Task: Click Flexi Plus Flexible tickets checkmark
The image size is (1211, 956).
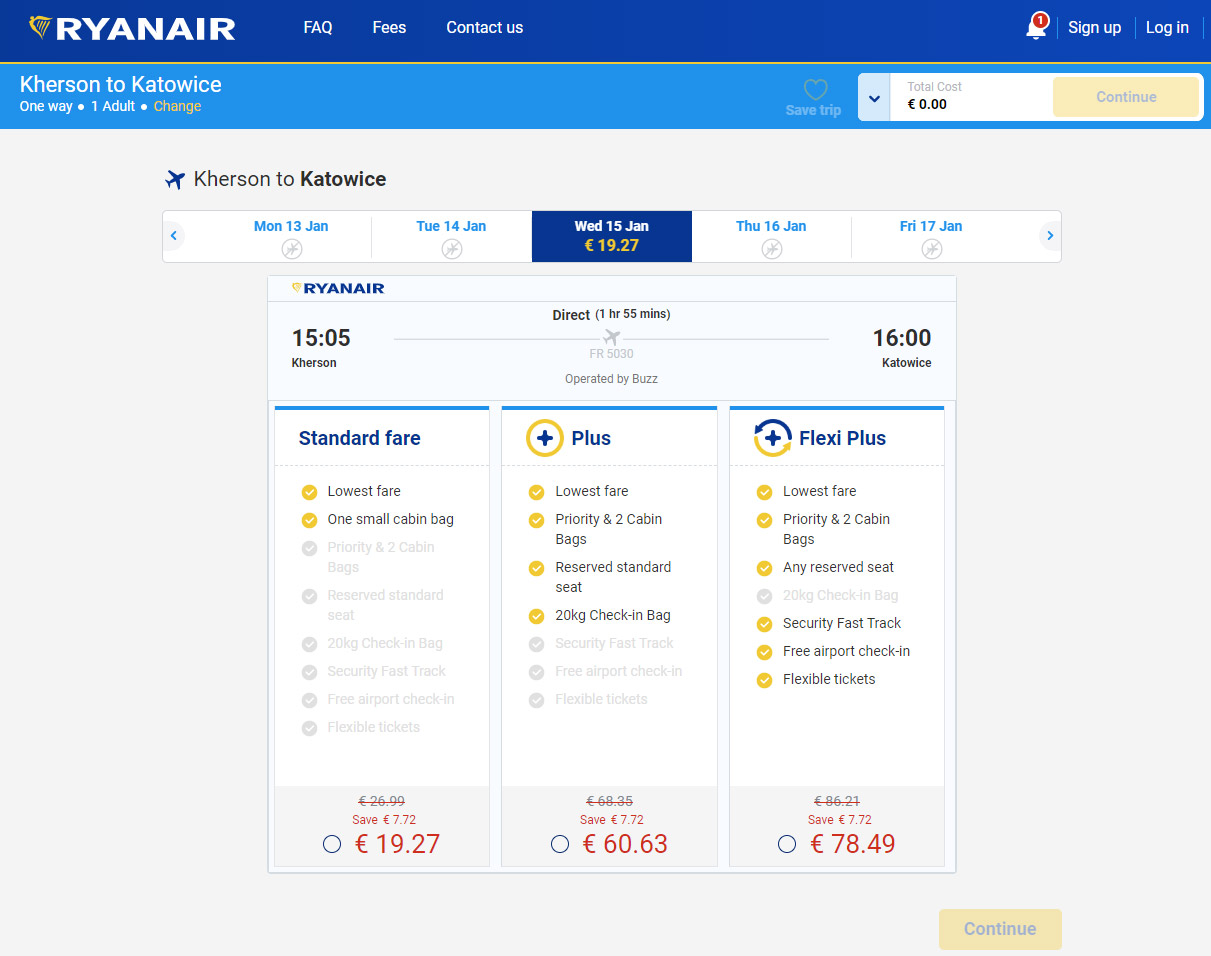Action: (764, 679)
